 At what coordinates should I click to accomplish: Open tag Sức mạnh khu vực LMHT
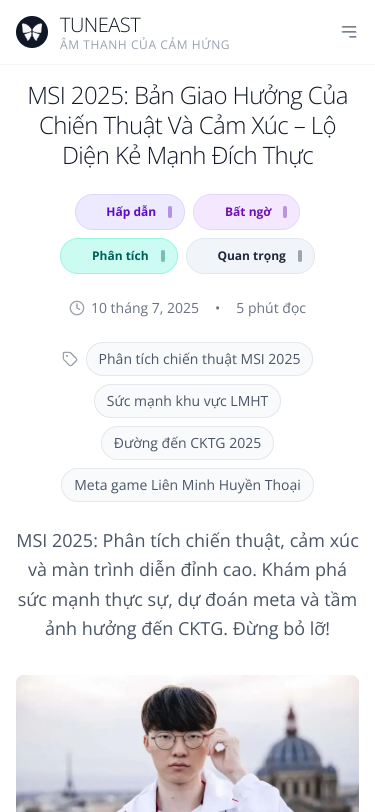(188, 401)
